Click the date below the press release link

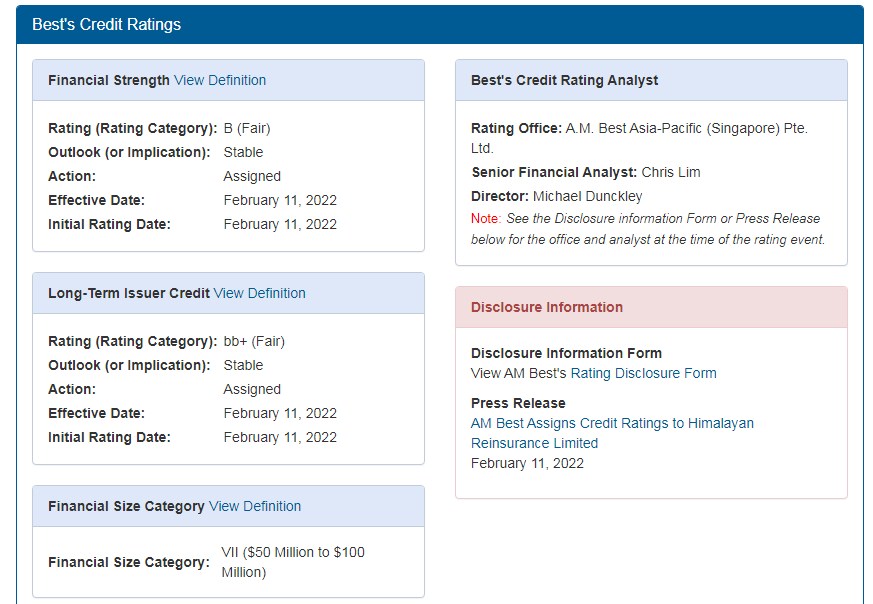coord(527,463)
